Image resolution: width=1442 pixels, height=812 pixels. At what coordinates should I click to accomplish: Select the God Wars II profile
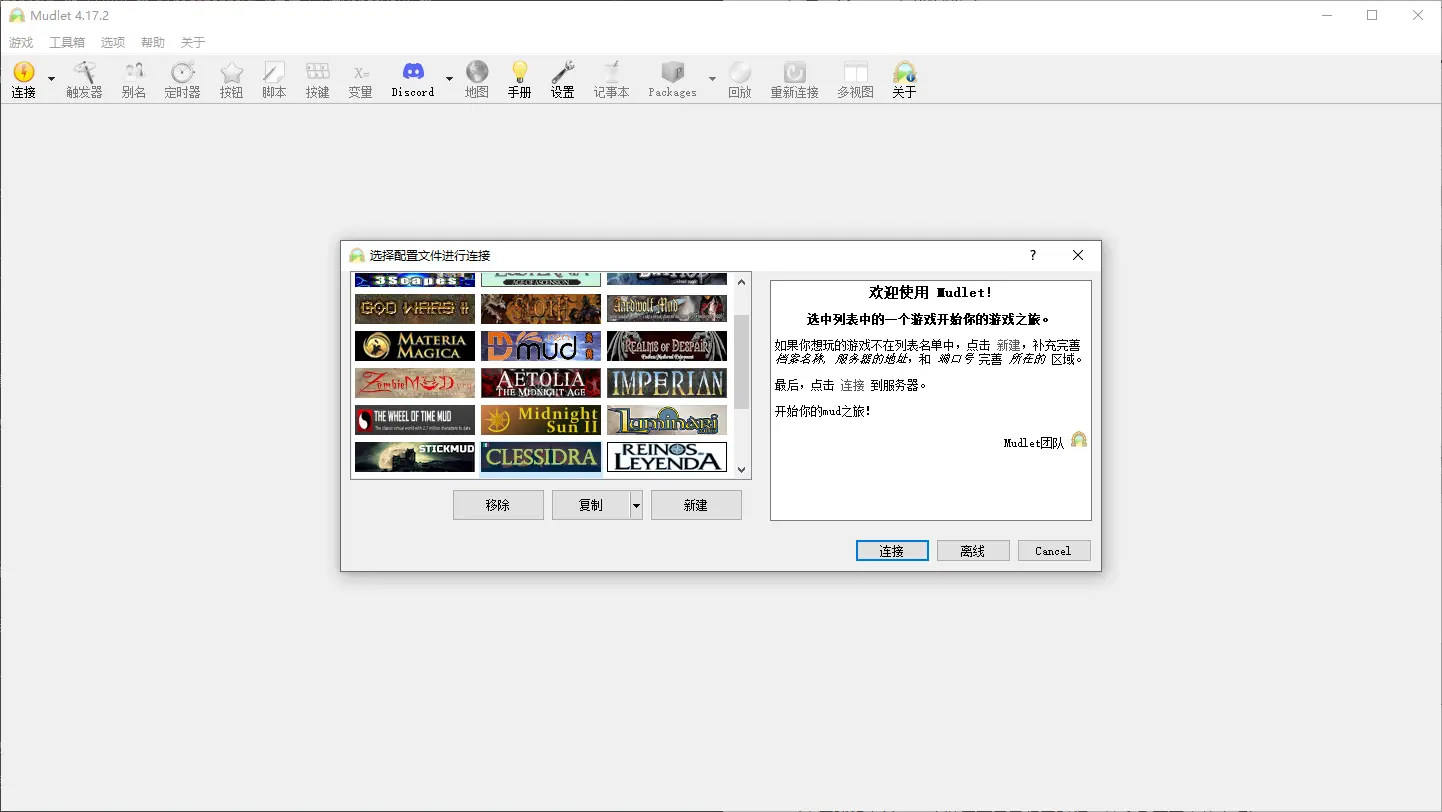[415, 309]
